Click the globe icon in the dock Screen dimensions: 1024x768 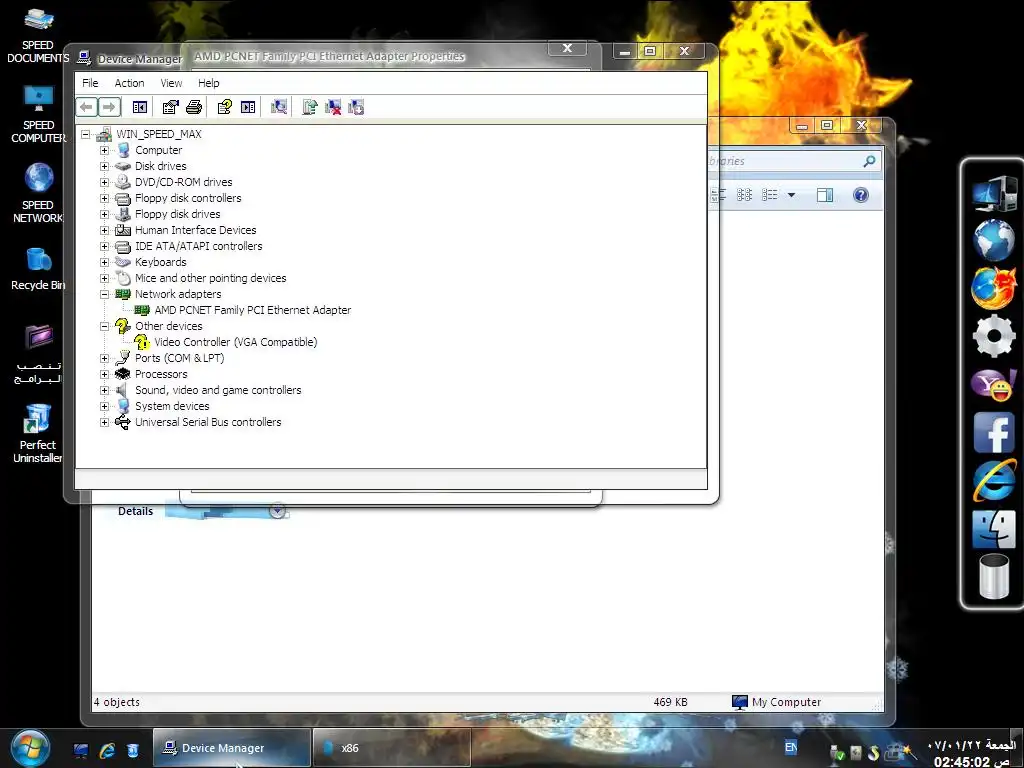coord(993,240)
